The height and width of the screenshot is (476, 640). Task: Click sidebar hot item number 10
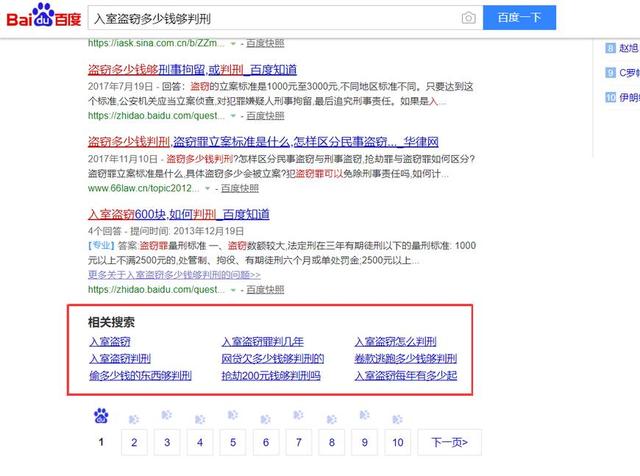tap(622, 98)
